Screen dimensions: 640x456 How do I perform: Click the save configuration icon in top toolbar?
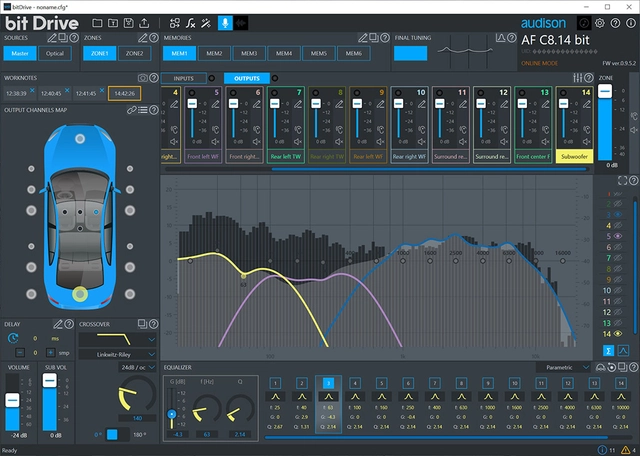pos(130,22)
